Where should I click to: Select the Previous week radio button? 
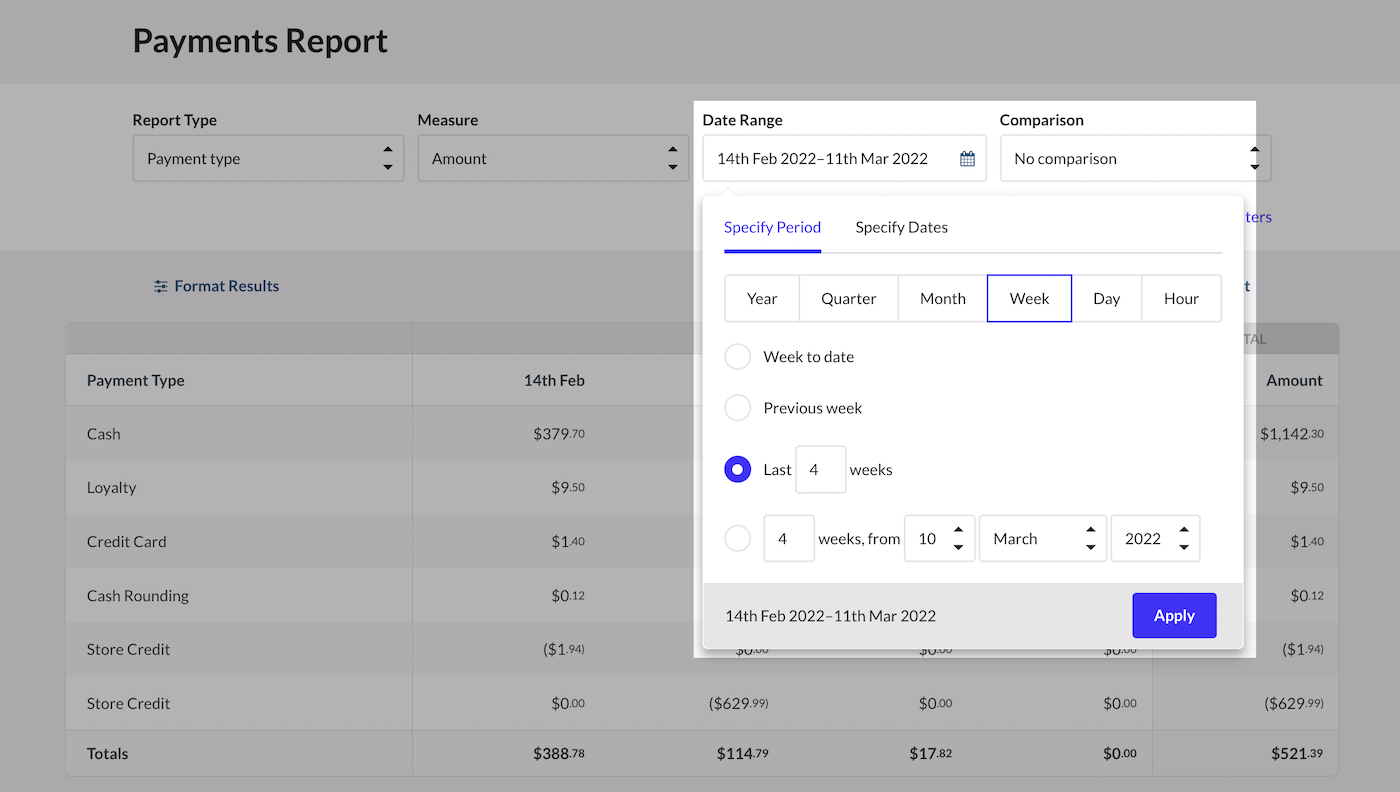(737, 408)
